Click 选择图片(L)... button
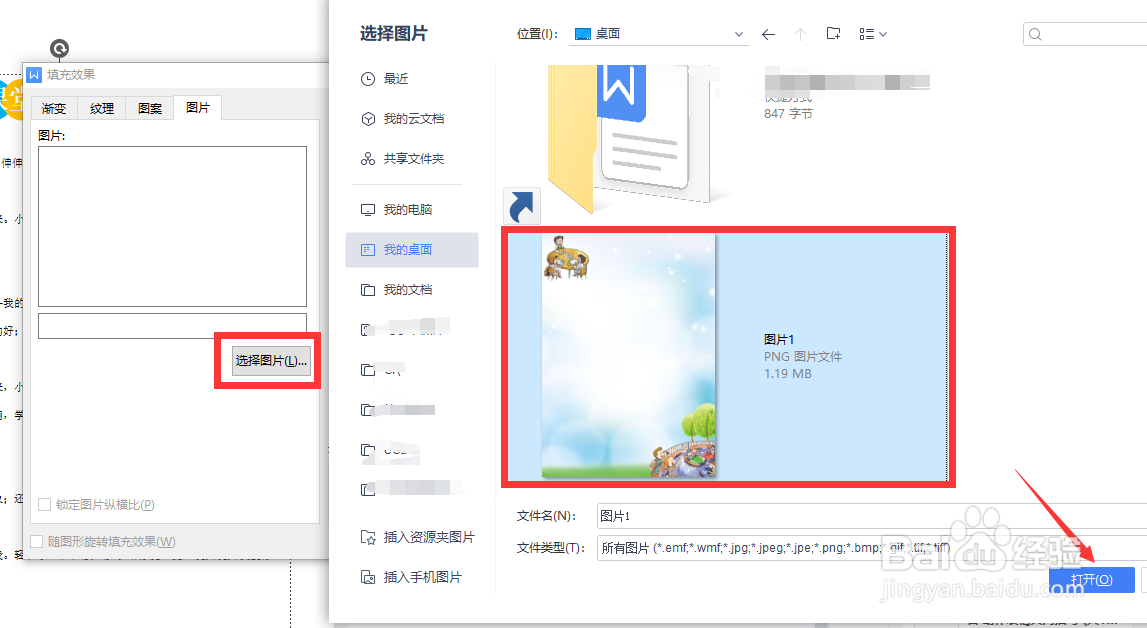Screen dimensions: 1147x628 [271, 361]
